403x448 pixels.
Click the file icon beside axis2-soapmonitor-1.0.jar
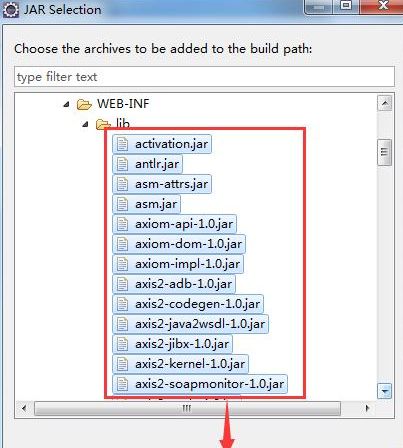[122, 384]
